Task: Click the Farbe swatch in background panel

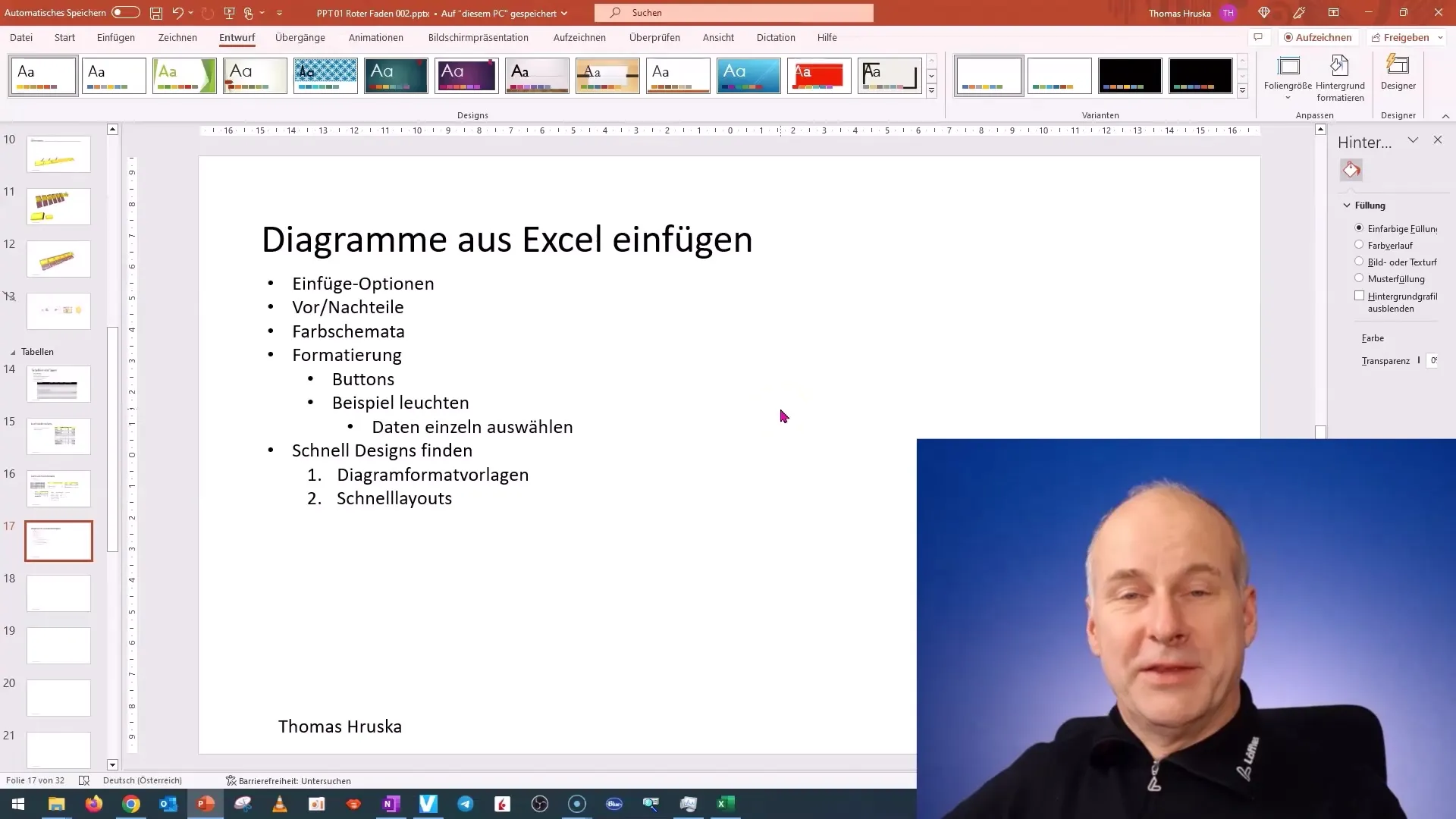Action: (1447, 338)
